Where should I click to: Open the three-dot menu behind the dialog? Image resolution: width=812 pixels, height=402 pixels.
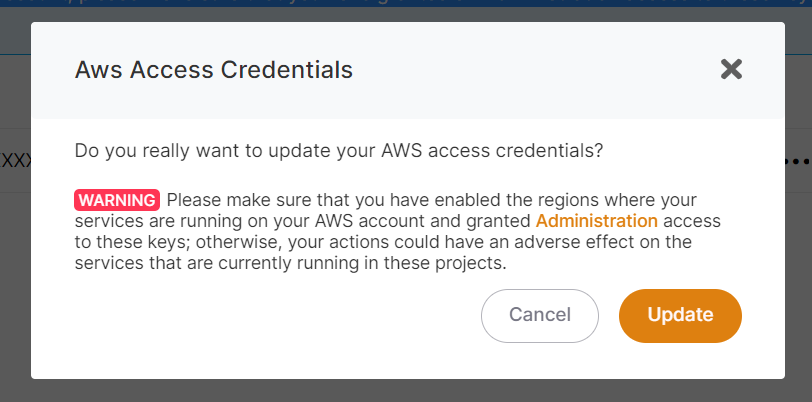pos(797,160)
